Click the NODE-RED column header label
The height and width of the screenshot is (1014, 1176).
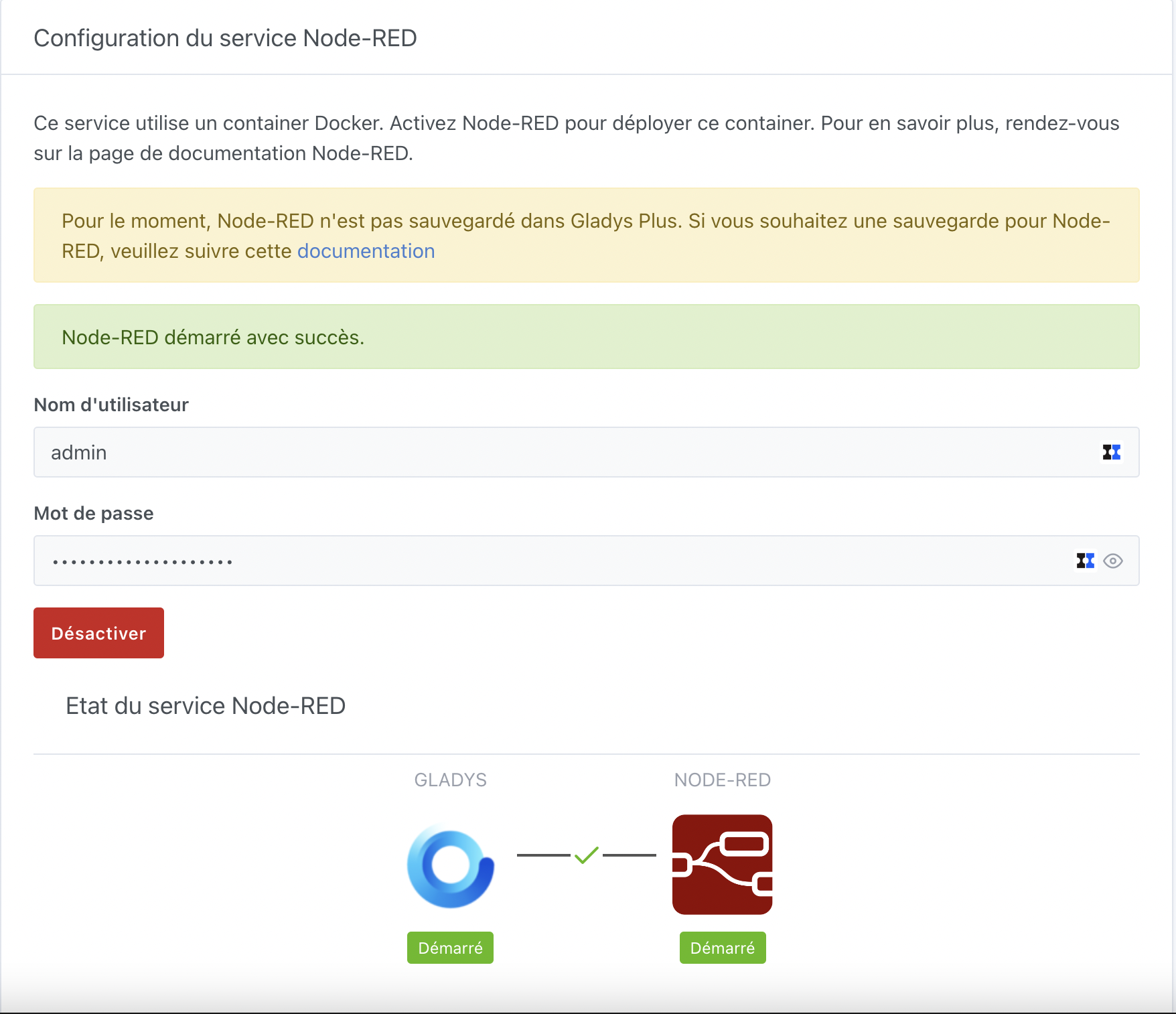point(723,780)
